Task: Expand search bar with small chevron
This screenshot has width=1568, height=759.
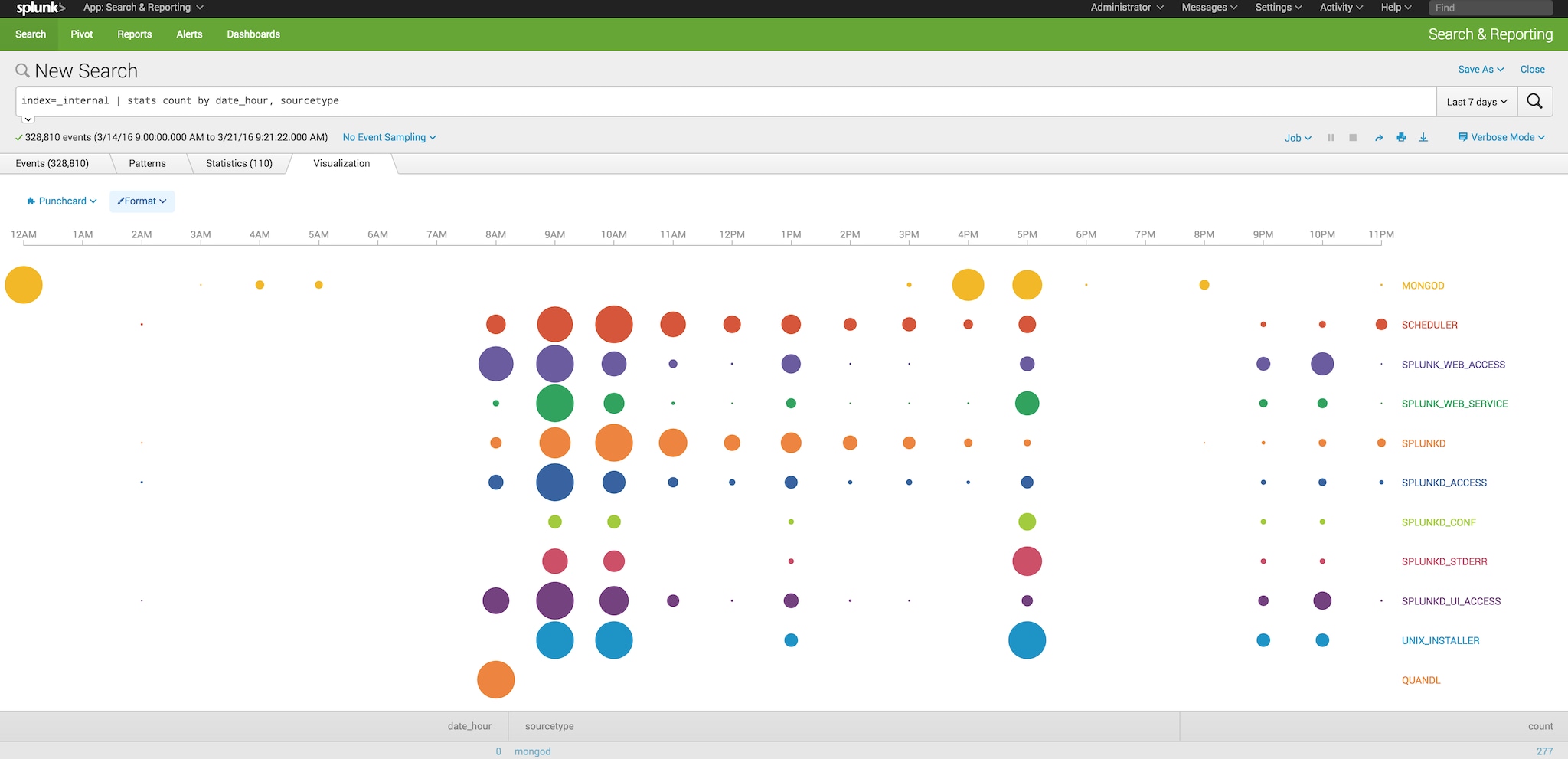Action: coord(28,119)
